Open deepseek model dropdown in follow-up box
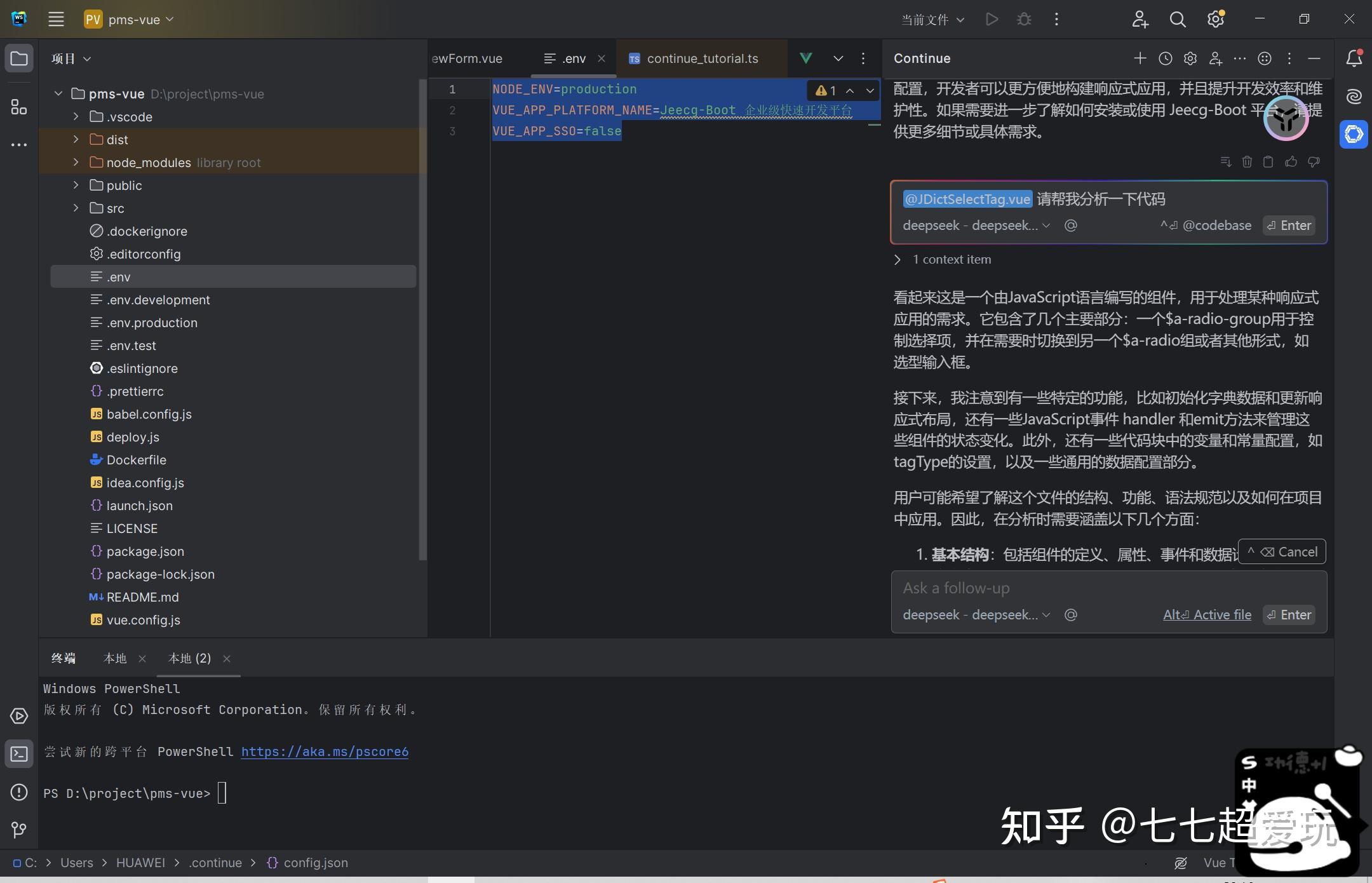The height and width of the screenshot is (883, 1372). [x=976, y=614]
